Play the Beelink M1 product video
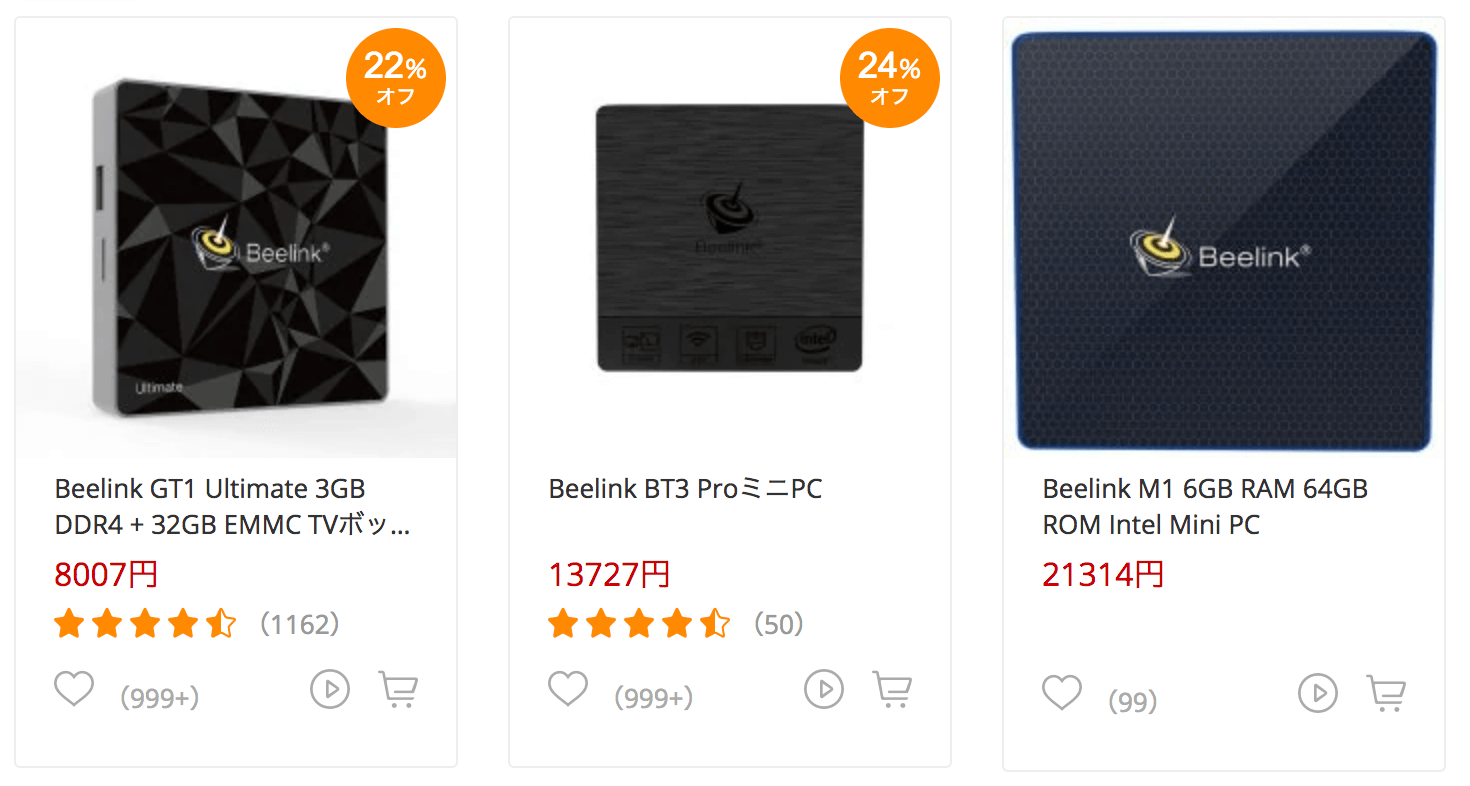Screen dimensions: 1470x786 (x=1318, y=693)
